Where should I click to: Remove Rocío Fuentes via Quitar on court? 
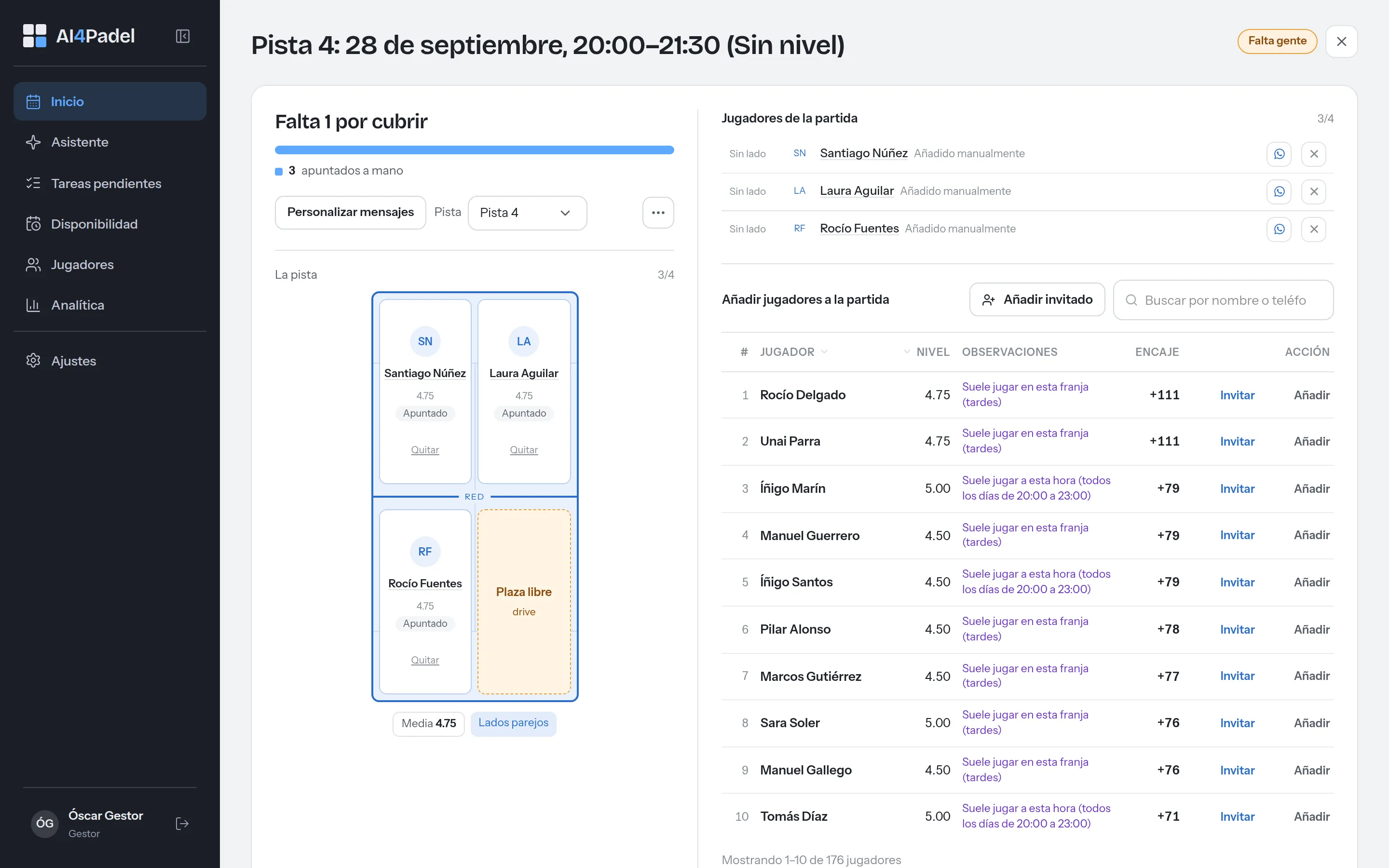[x=425, y=660]
